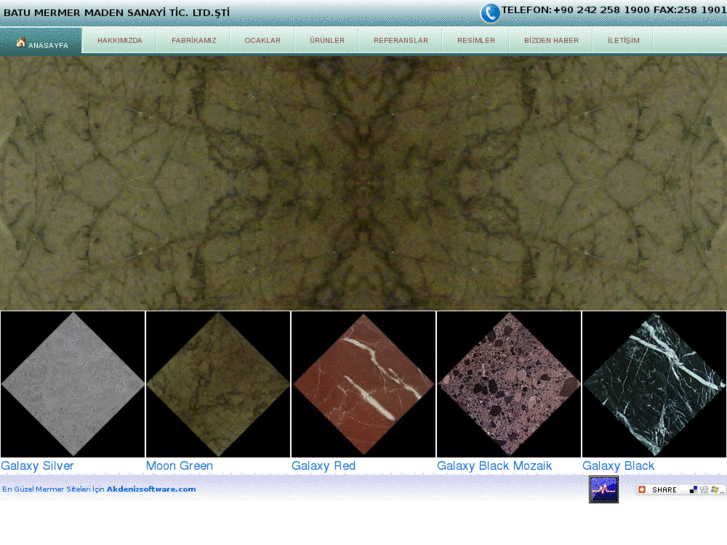Follow the Moon Green link
The image size is (727, 545).
(x=179, y=466)
